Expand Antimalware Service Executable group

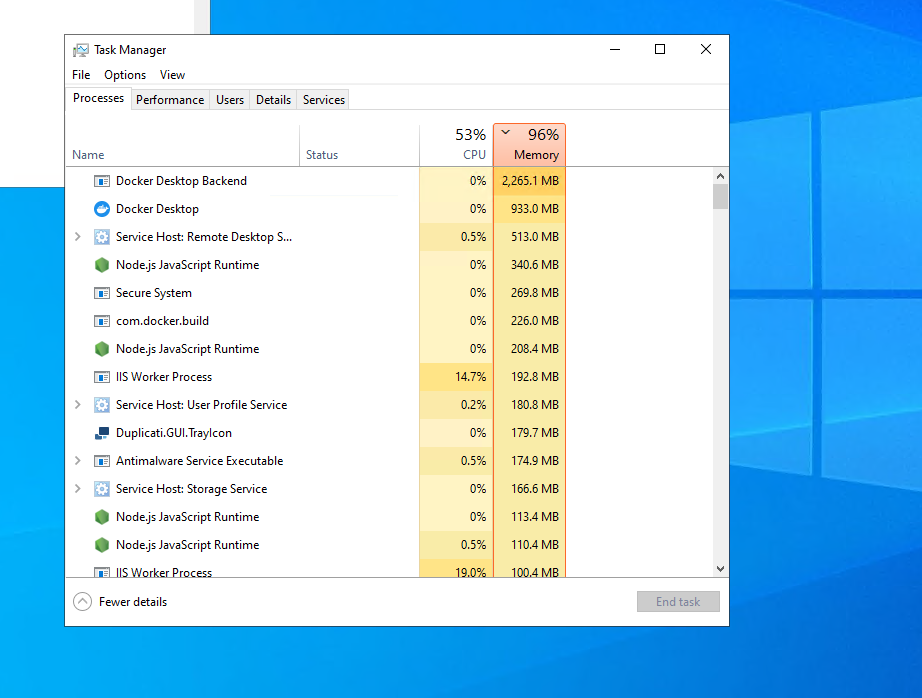(x=78, y=461)
